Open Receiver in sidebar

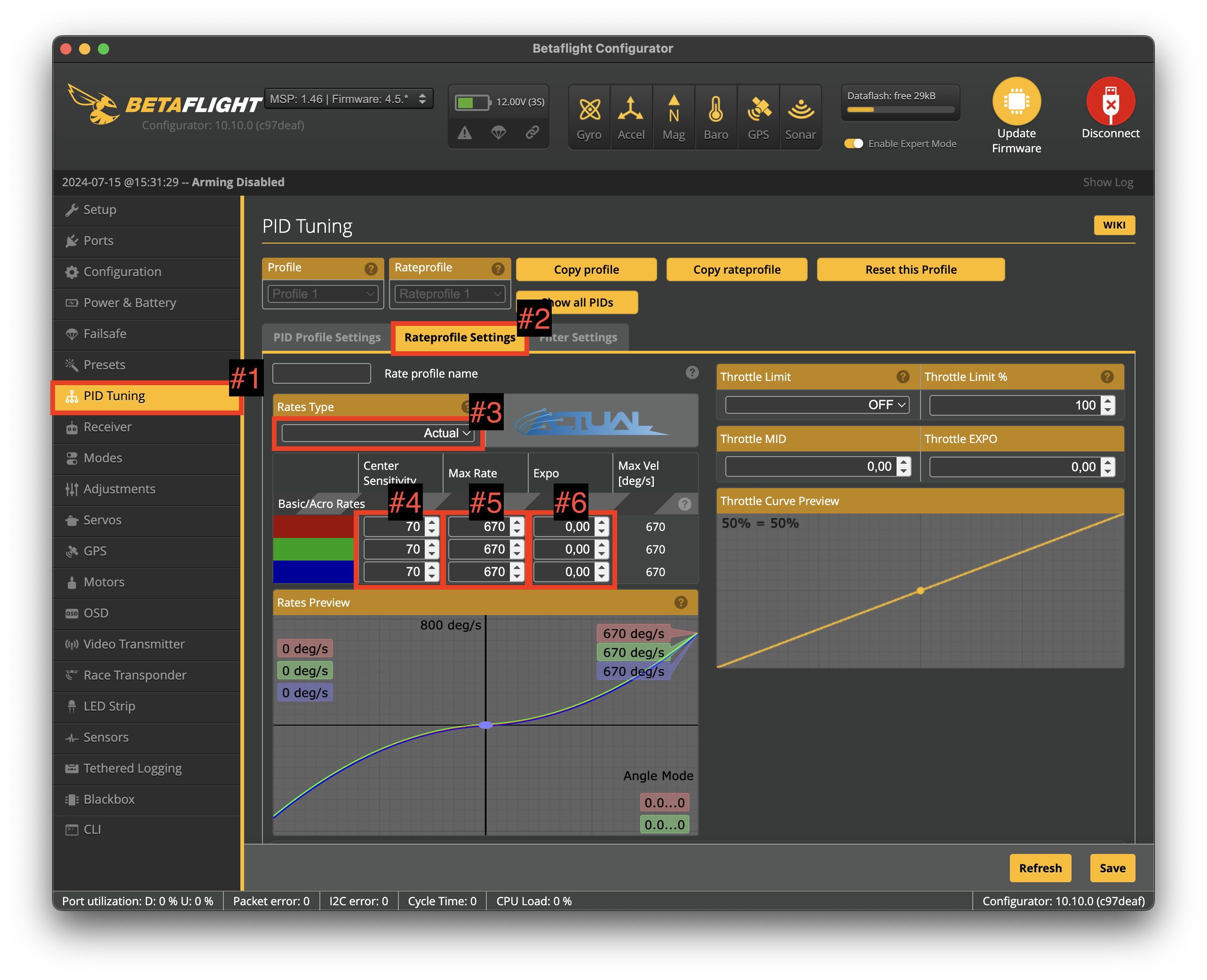click(x=147, y=427)
